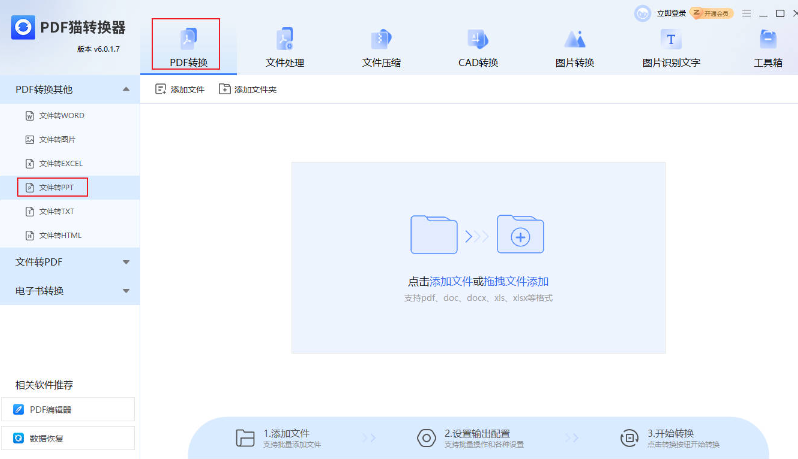Viewport: 798px width, 459px height.
Task: Open the hamburger menu in title bar
Action: pyautogui.click(x=746, y=13)
